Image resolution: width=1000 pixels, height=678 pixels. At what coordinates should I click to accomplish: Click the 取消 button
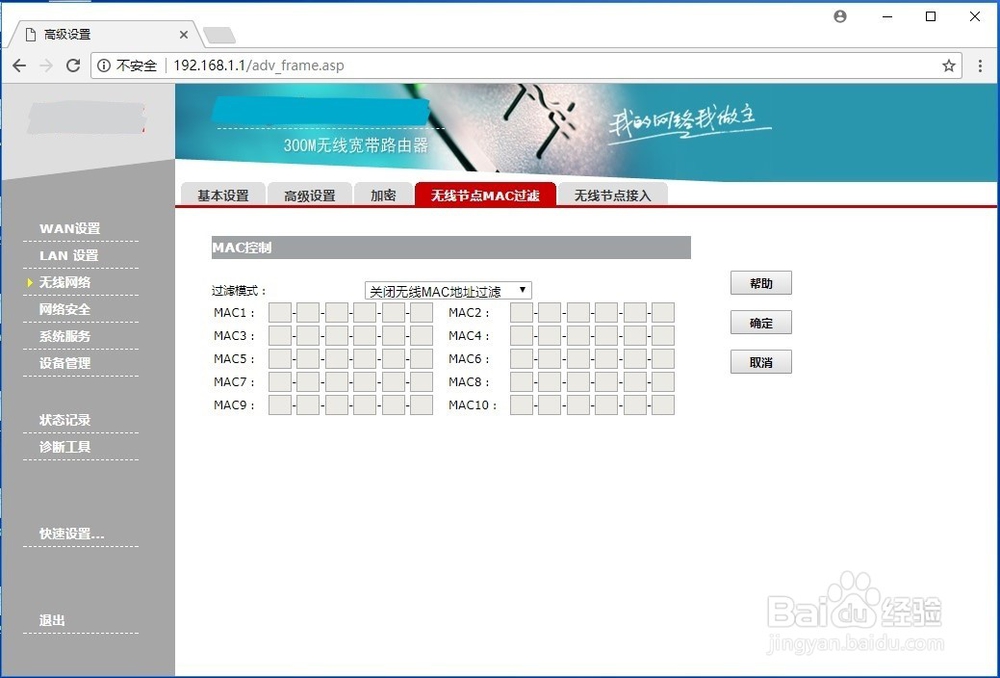coord(761,362)
